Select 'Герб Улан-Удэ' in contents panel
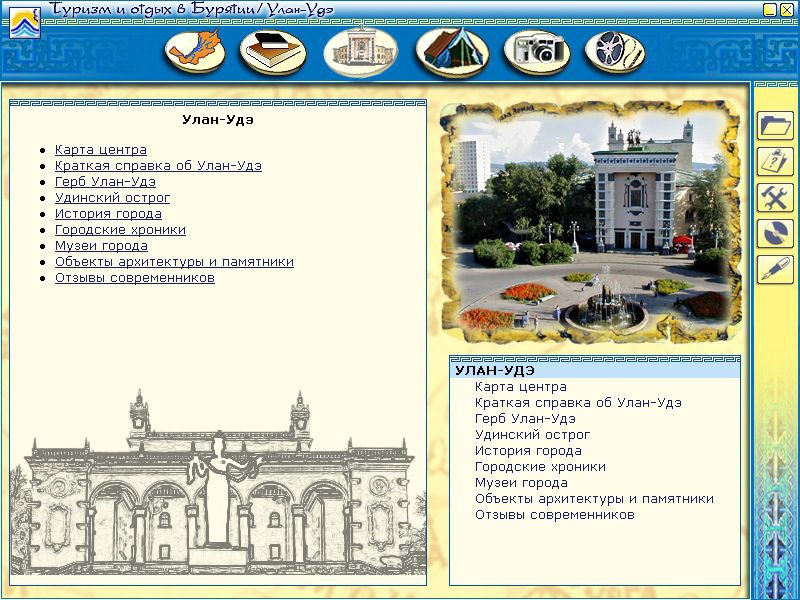The width and height of the screenshot is (800, 600). tap(525, 419)
